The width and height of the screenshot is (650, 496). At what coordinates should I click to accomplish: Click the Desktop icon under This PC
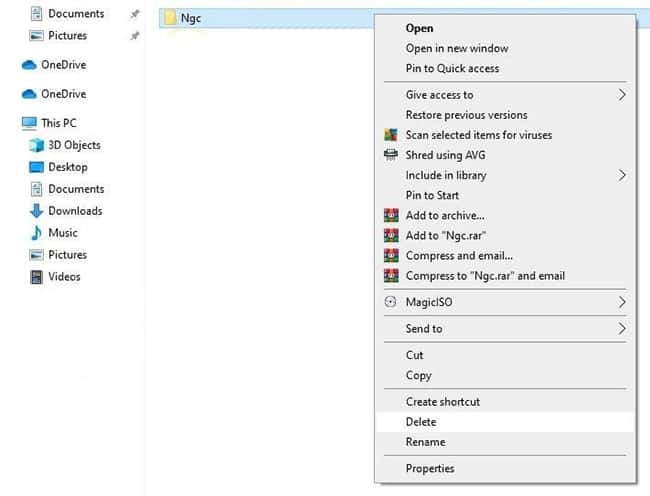tap(36, 167)
